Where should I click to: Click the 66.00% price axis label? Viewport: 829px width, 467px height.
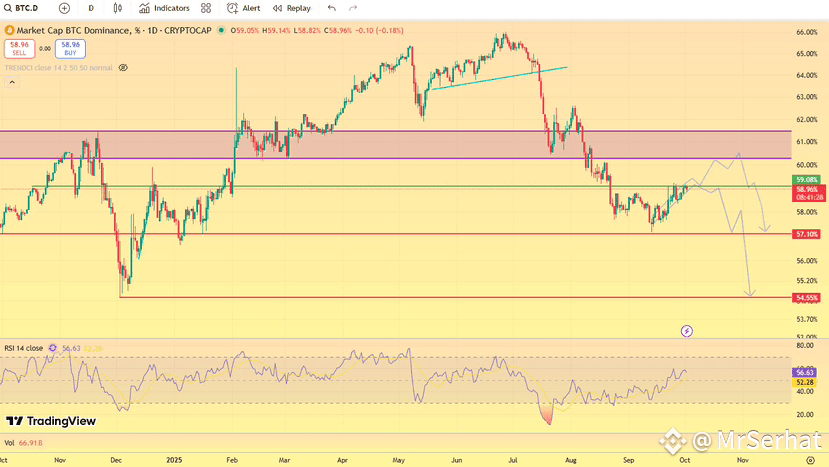pos(806,32)
